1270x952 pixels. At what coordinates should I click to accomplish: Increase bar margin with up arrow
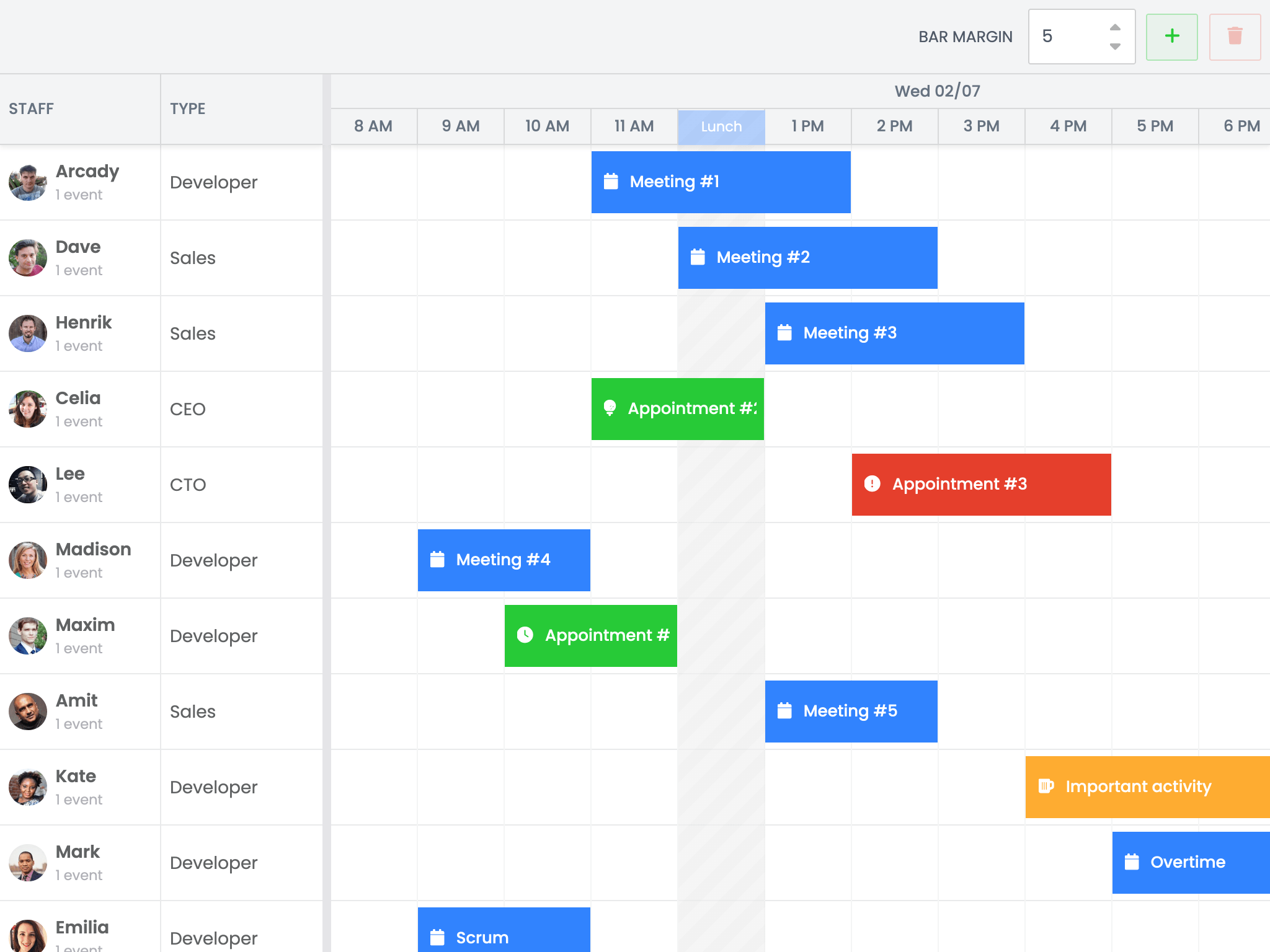(1115, 27)
